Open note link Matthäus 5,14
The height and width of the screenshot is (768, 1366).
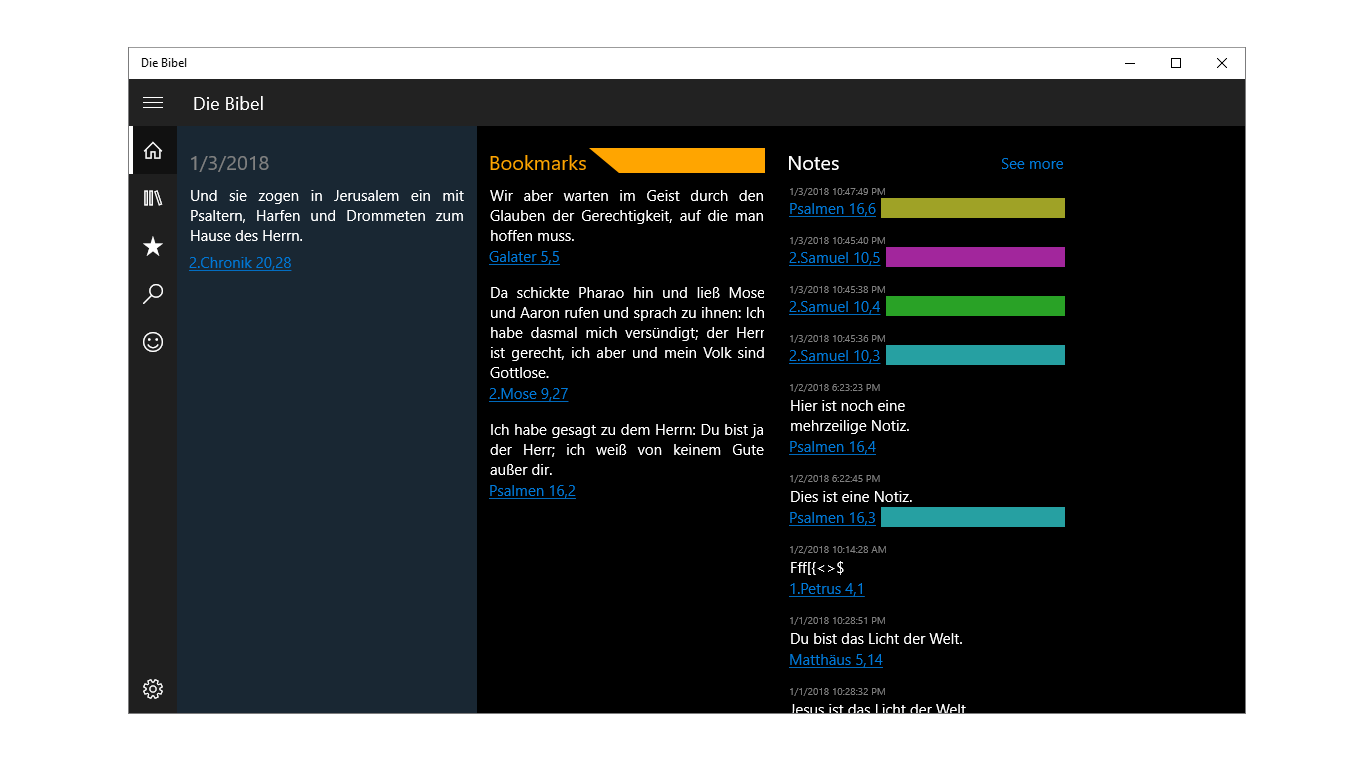836,660
